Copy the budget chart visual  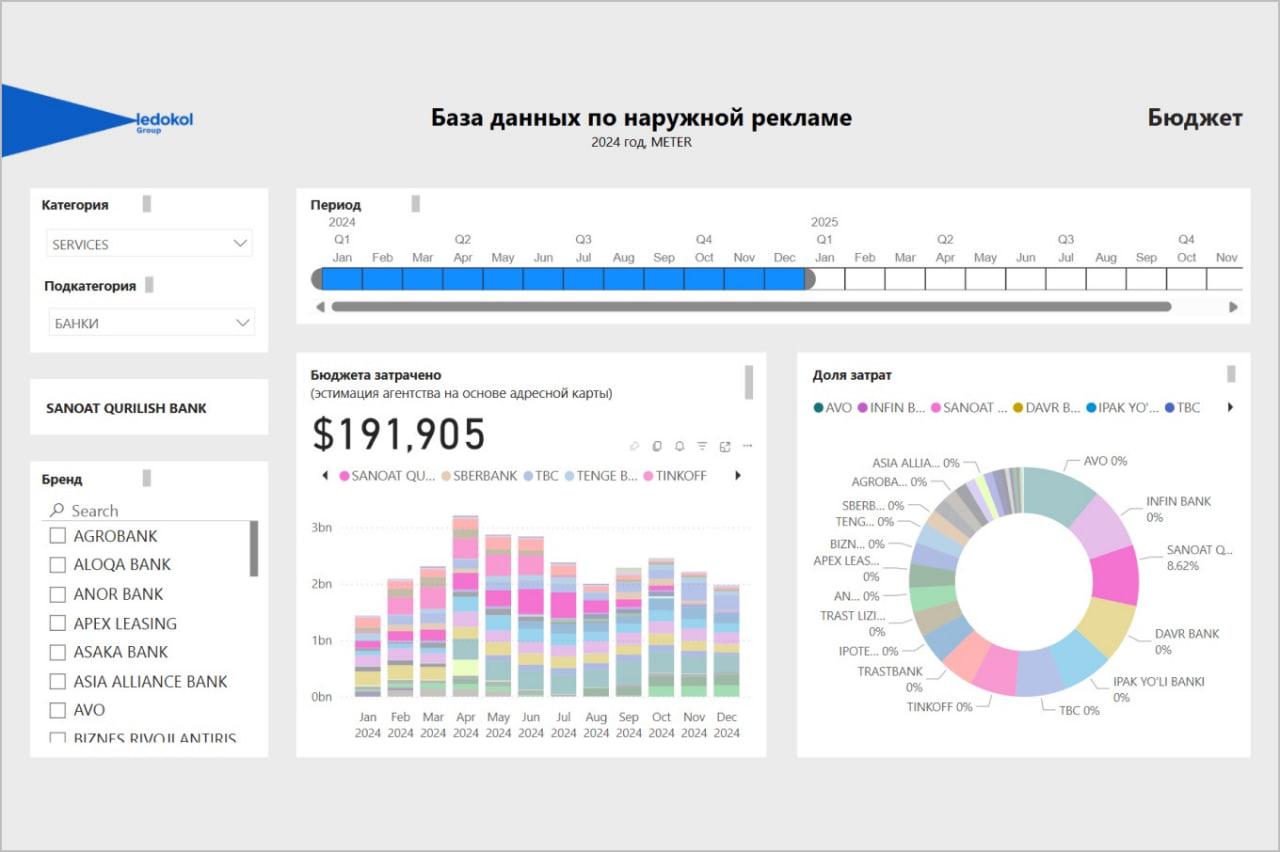657,446
